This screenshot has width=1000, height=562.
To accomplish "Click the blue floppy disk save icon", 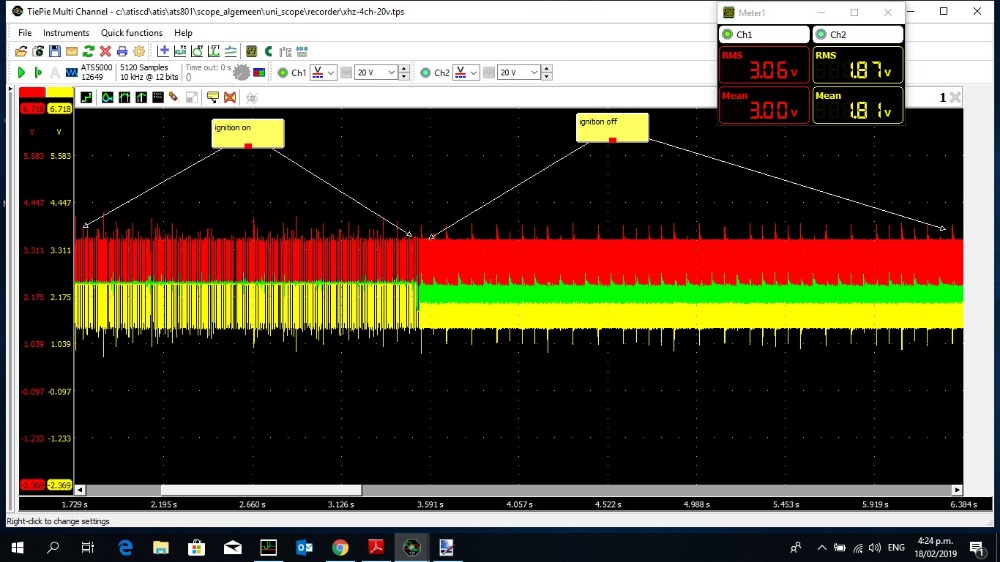I will pos(55,51).
